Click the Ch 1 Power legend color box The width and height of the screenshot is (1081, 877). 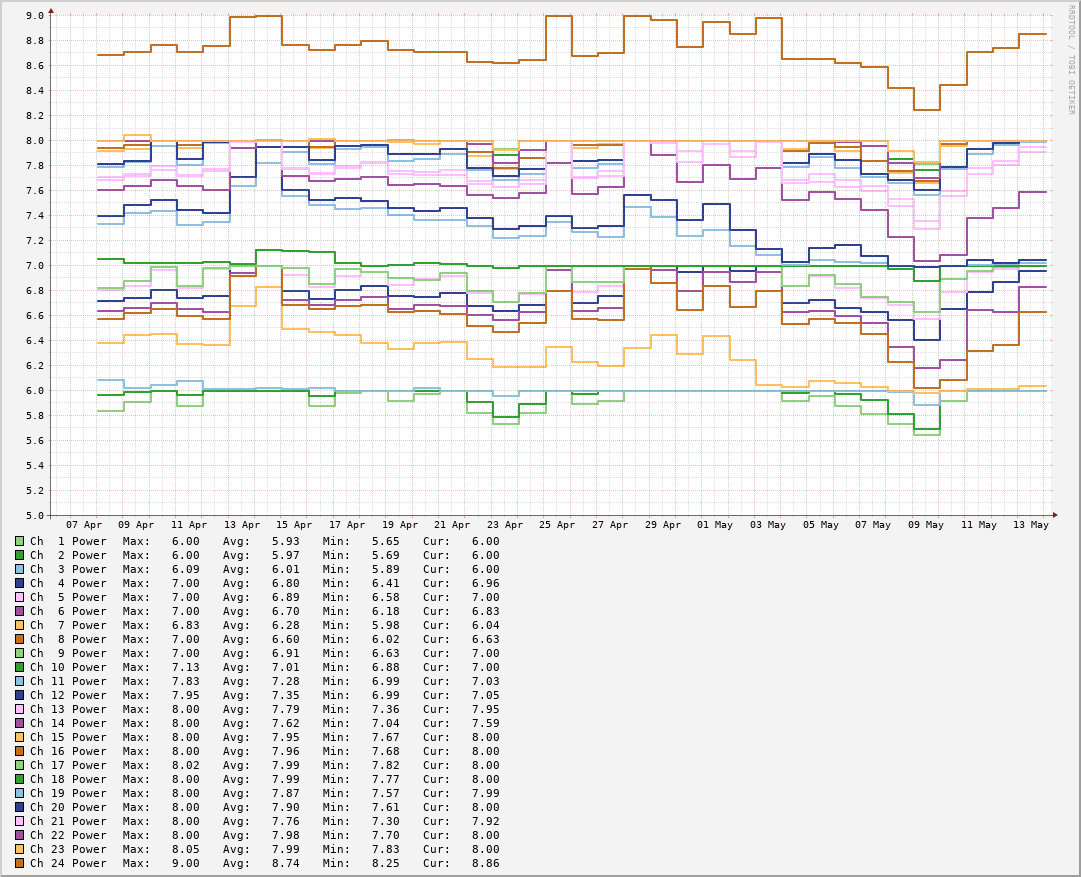tap(19, 541)
